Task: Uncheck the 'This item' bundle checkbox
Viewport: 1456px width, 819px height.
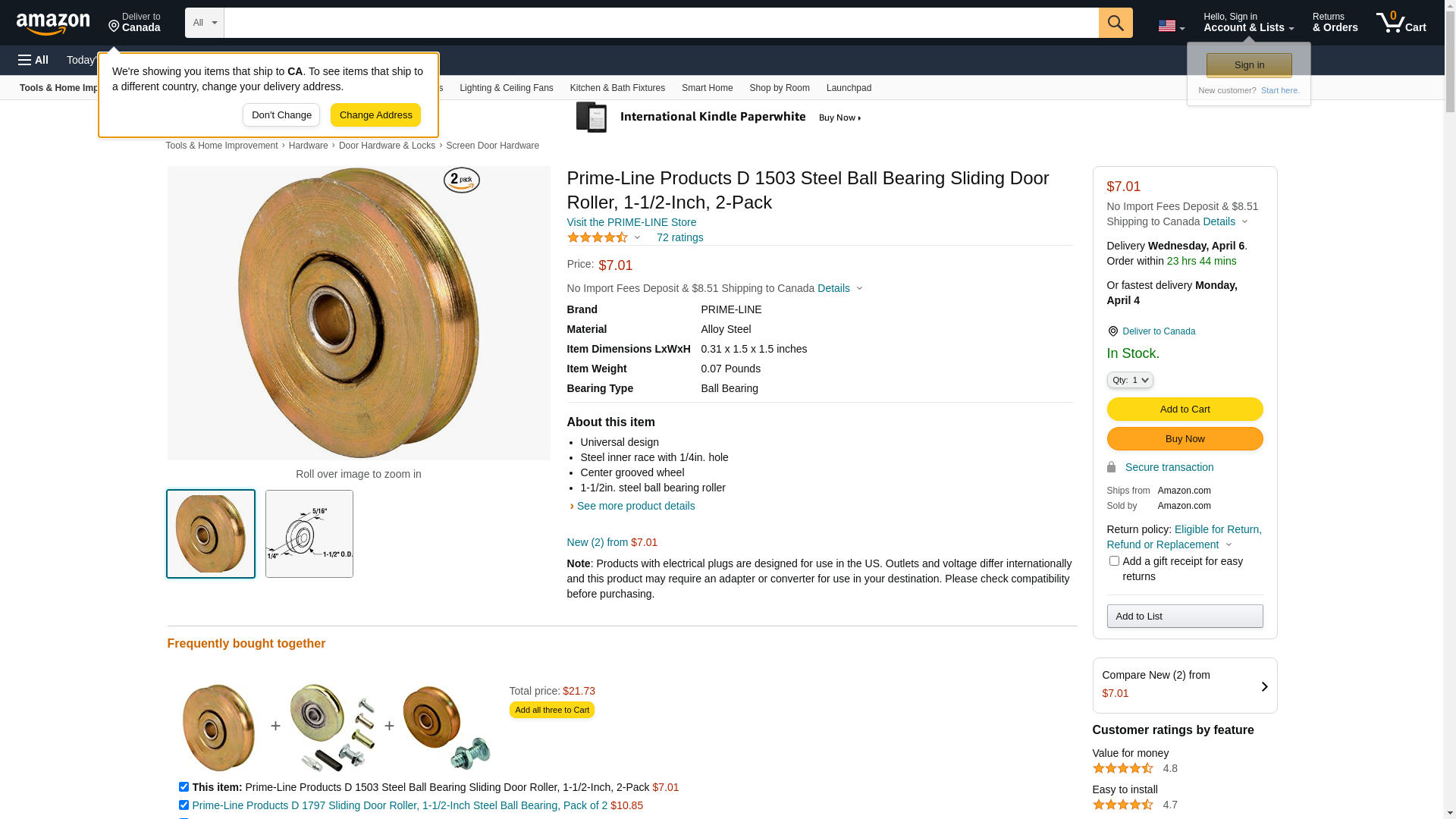Action: point(184,787)
